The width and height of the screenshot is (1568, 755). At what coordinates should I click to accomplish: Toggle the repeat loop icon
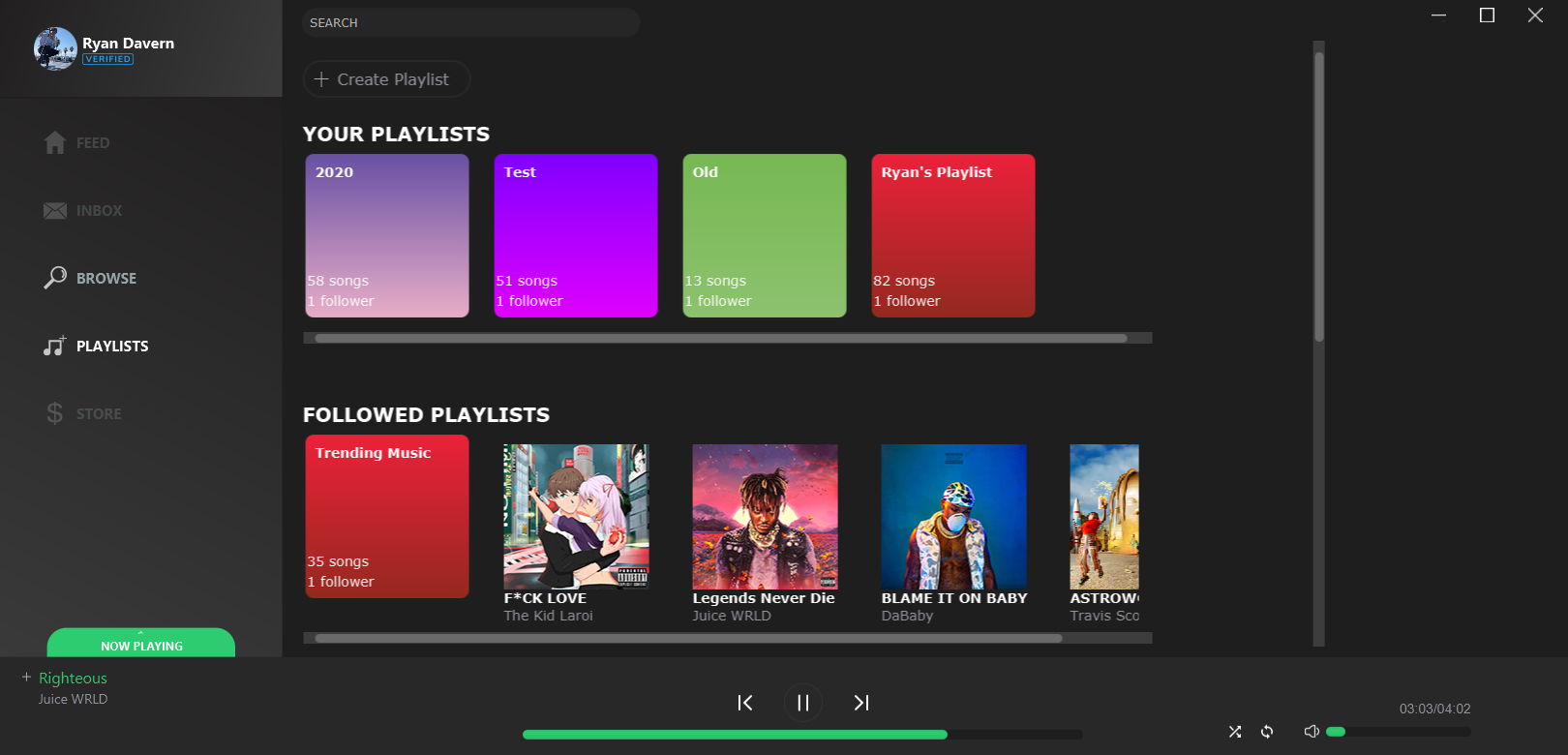pyautogui.click(x=1267, y=732)
